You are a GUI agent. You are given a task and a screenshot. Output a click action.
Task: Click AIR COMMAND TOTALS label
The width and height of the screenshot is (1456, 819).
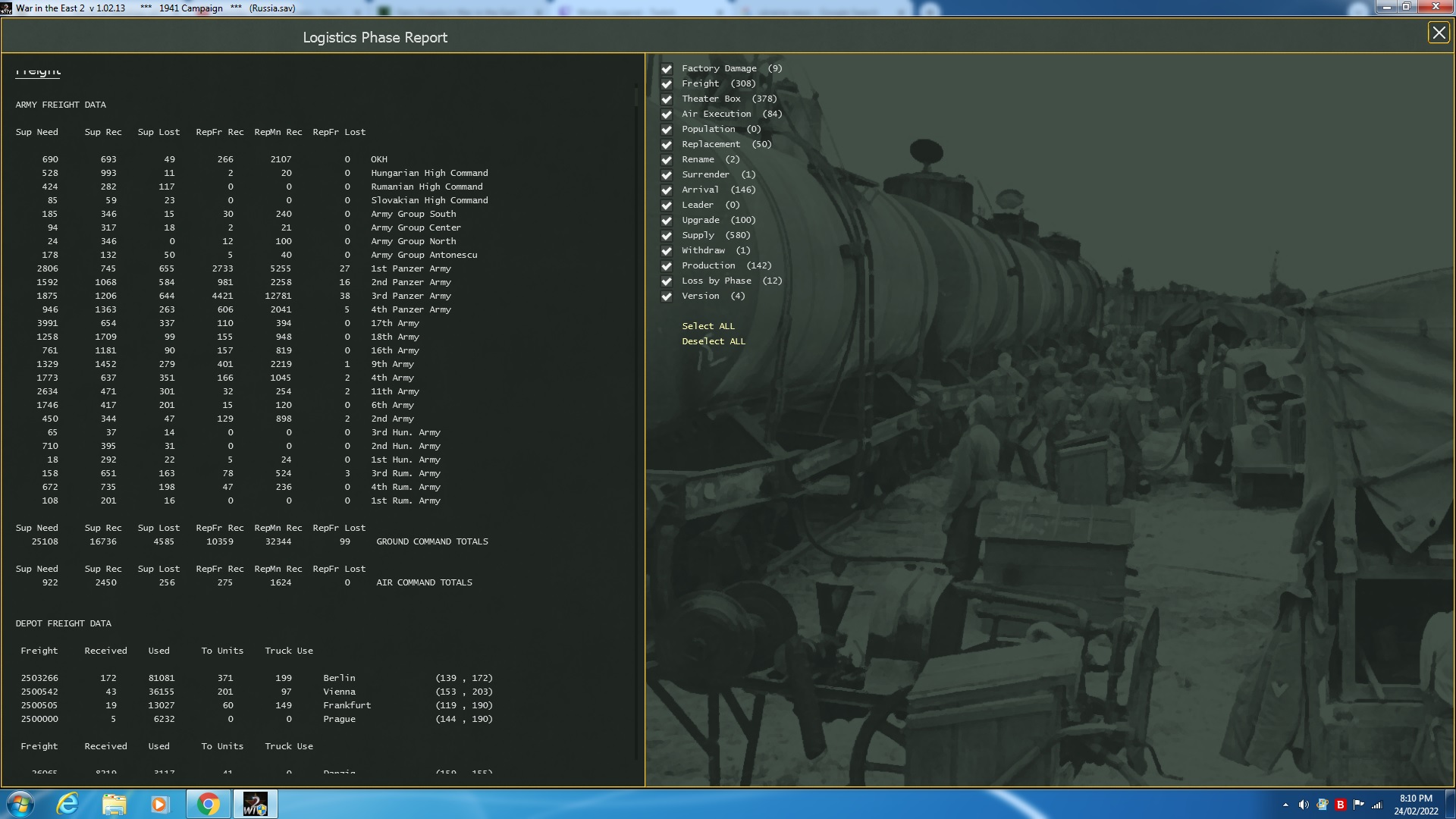tap(424, 582)
